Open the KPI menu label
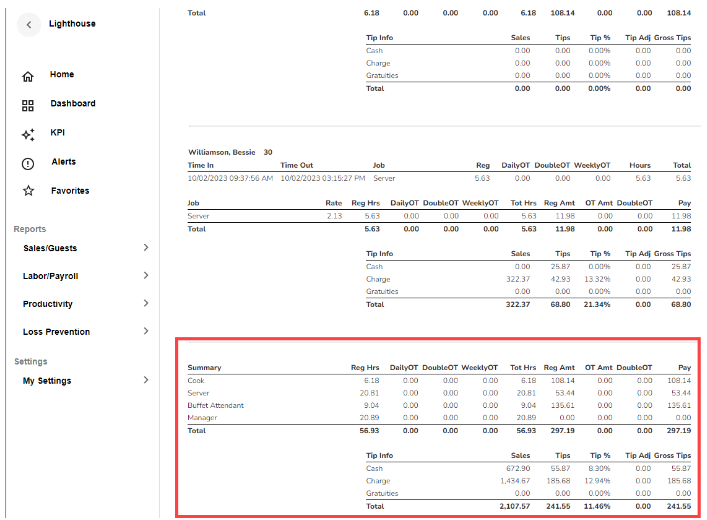Screen dimensions: 707x520 [57, 133]
